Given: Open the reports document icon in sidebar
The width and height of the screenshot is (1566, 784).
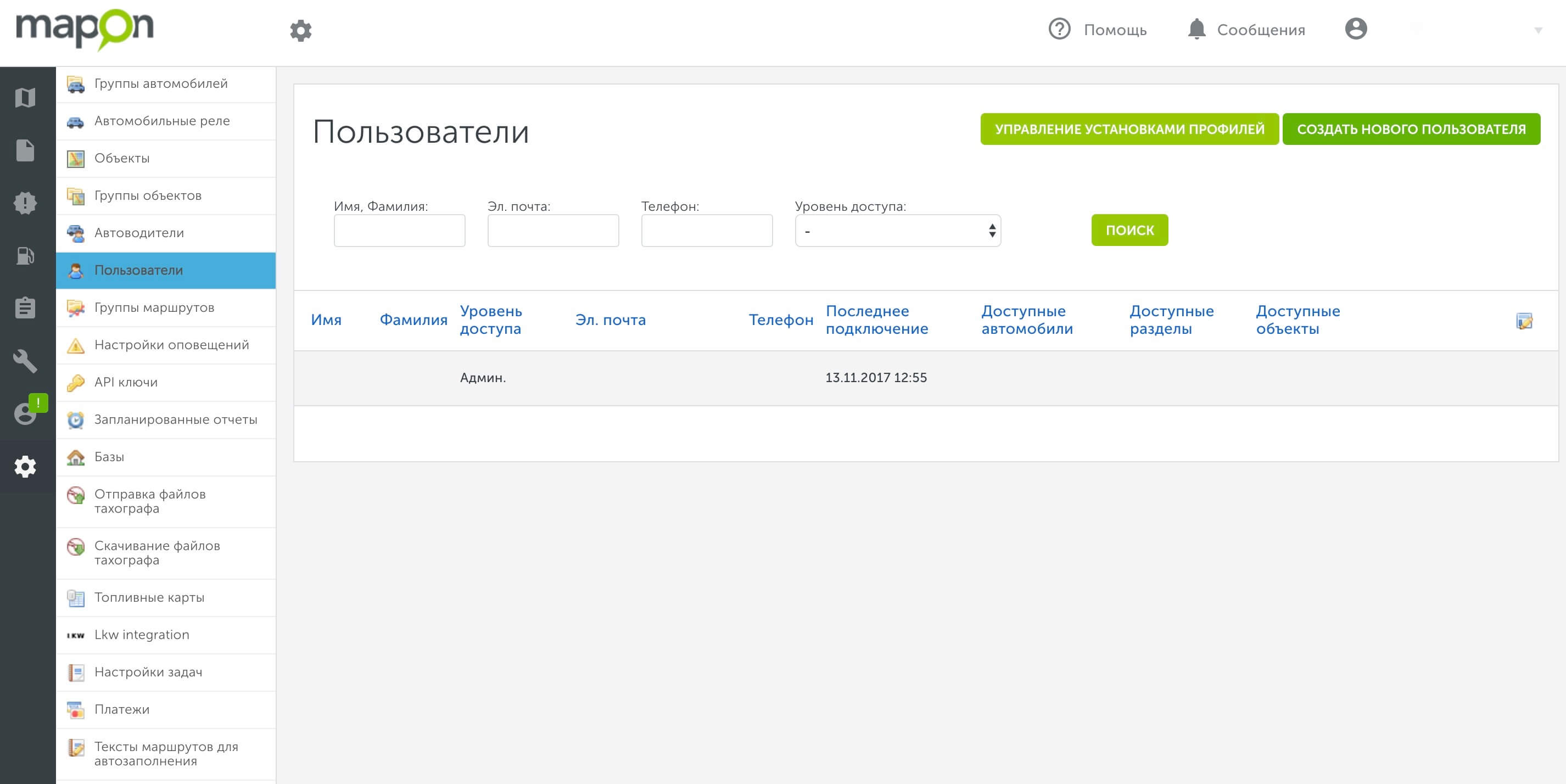Looking at the screenshot, I should pyautogui.click(x=25, y=150).
